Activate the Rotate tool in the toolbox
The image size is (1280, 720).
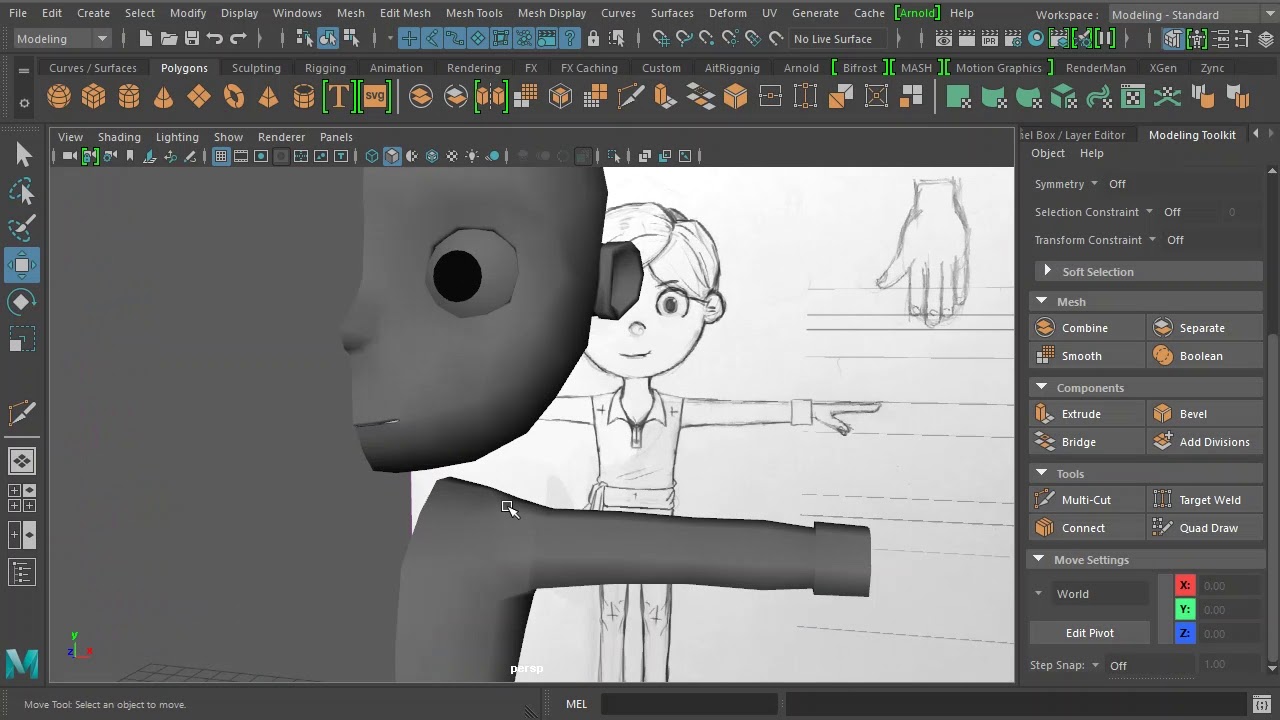coord(22,302)
